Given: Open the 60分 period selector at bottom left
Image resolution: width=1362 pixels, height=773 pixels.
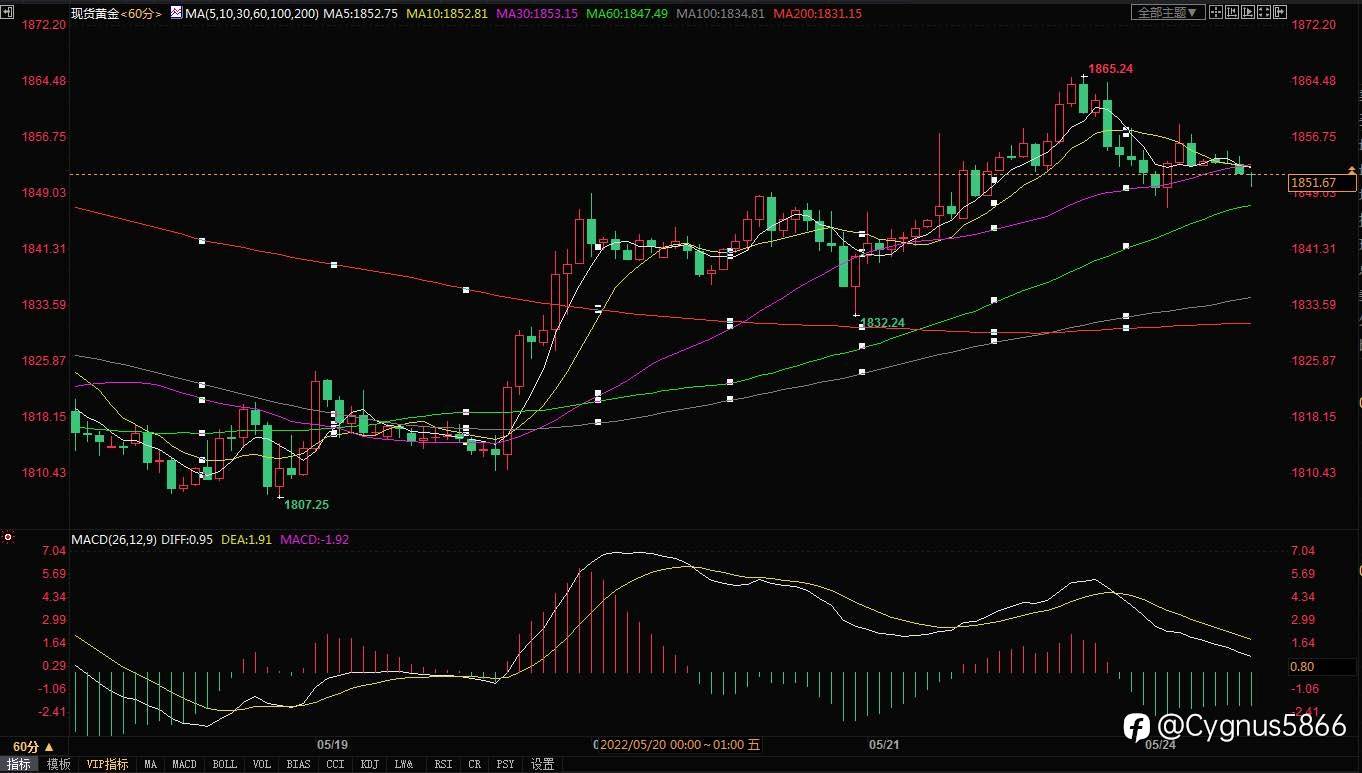Looking at the screenshot, I should pos(34,747).
